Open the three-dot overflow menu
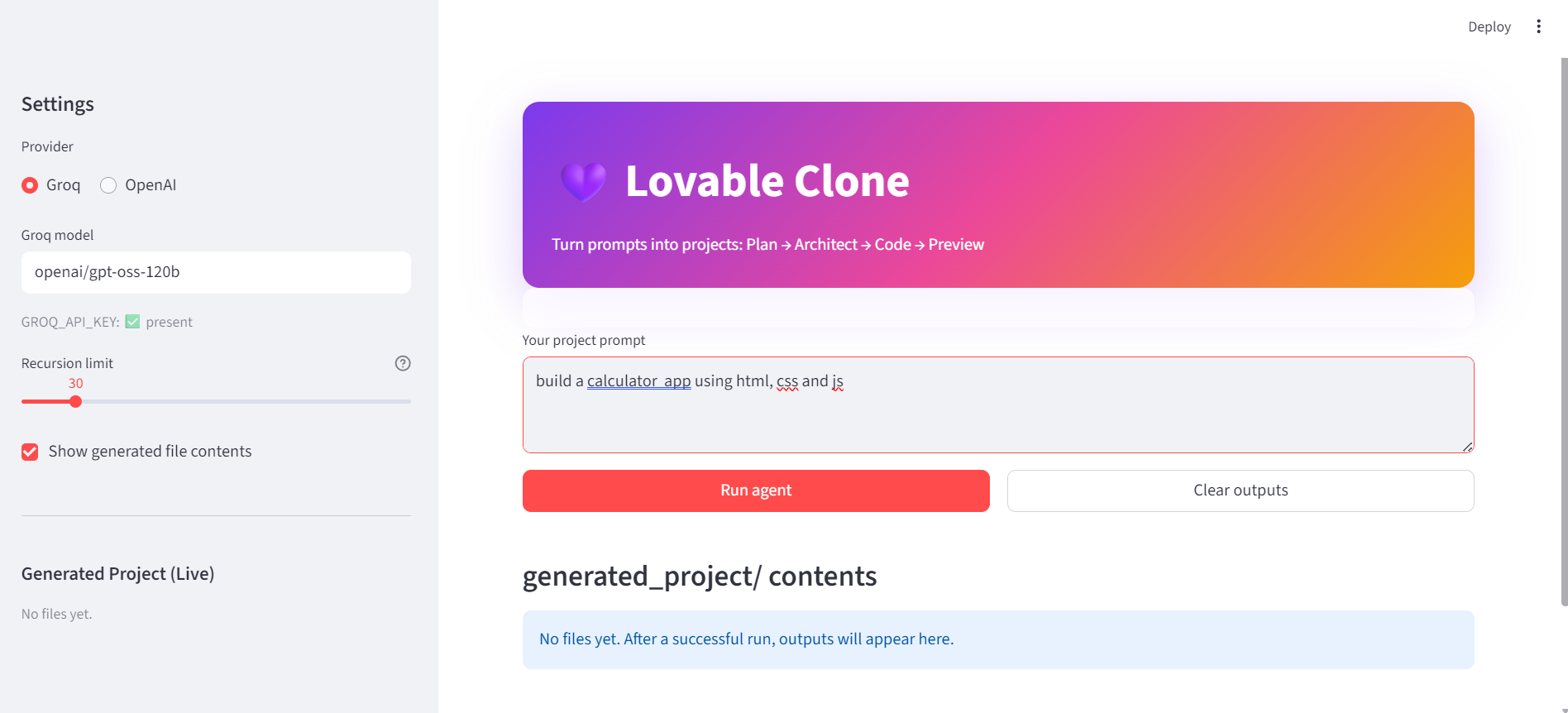 click(1539, 26)
